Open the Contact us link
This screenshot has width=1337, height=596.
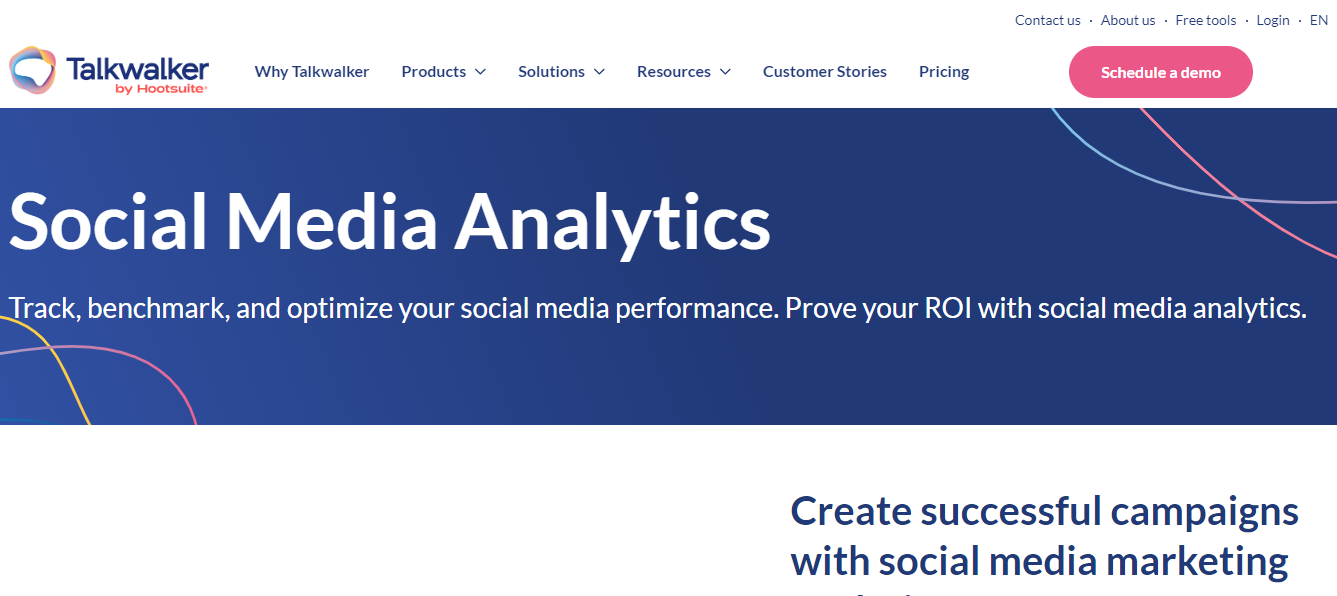click(1047, 20)
